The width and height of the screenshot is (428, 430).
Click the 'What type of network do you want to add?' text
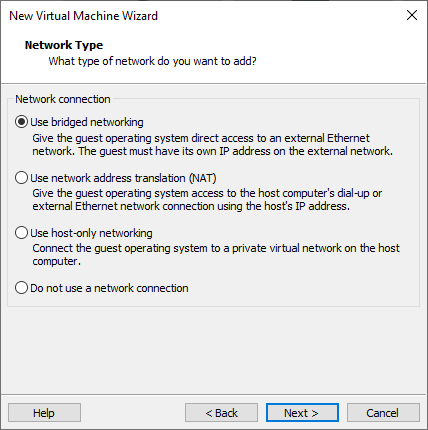pyautogui.click(x=152, y=61)
